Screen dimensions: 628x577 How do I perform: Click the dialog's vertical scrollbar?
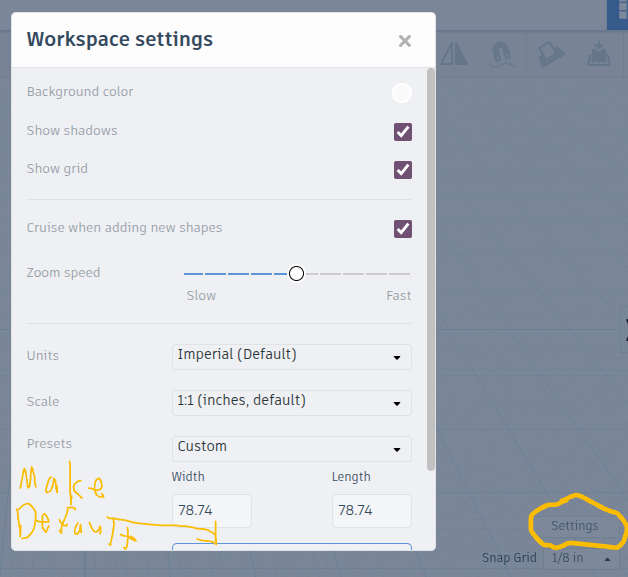pos(431,269)
